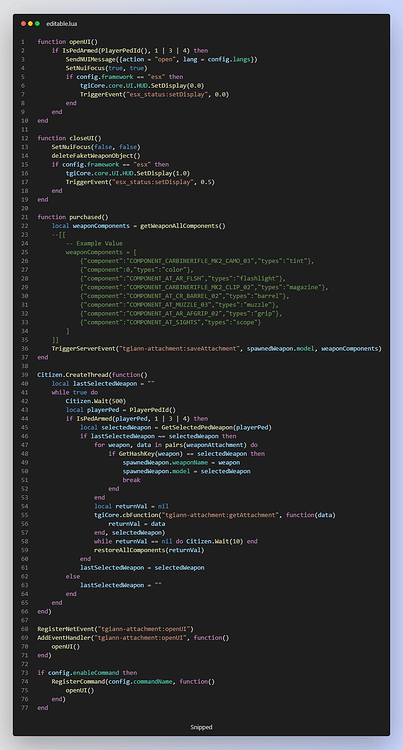The height and width of the screenshot is (750, 403).
Task: Click line number 21 in the gutter
Action: tap(22, 217)
